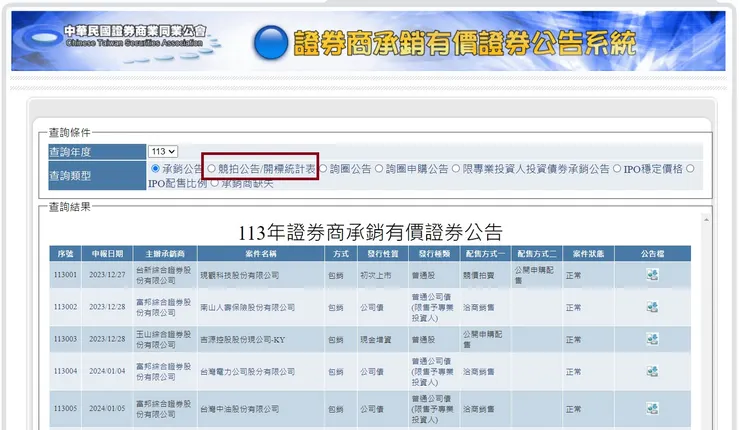Click 洽商銷售 in row 113002
740x430 pixels.
479,307
